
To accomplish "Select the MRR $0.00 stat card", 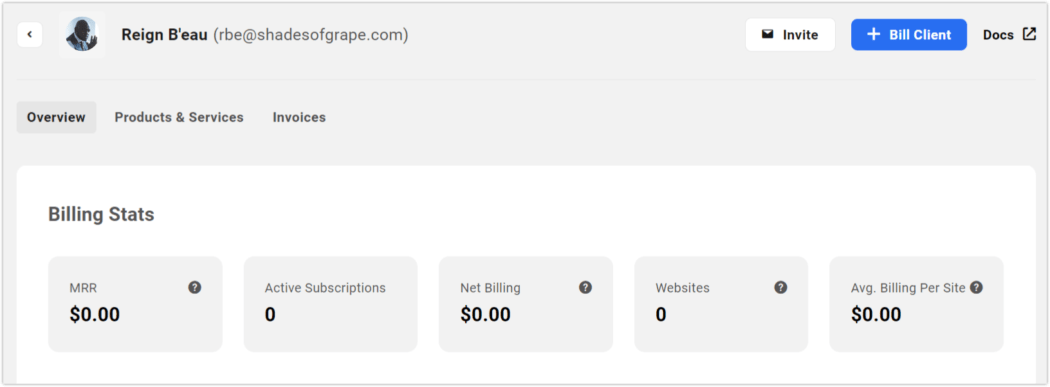I will click(x=135, y=304).
